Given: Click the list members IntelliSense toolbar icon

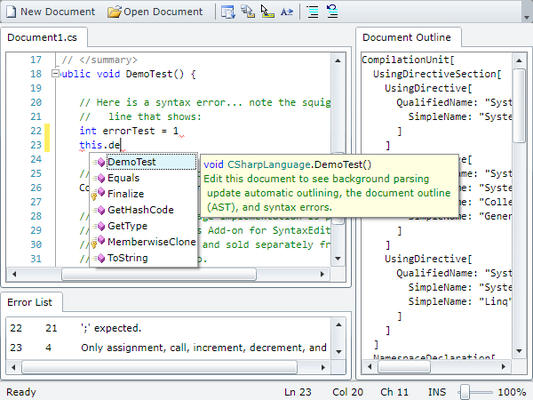Looking at the screenshot, I should (x=228, y=12).
